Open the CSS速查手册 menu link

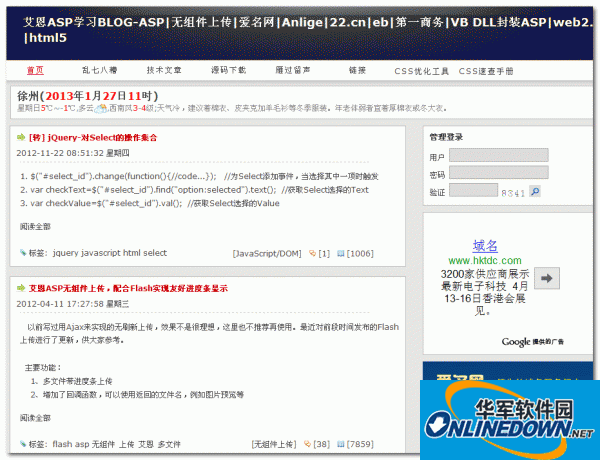[x=486, y=71]
